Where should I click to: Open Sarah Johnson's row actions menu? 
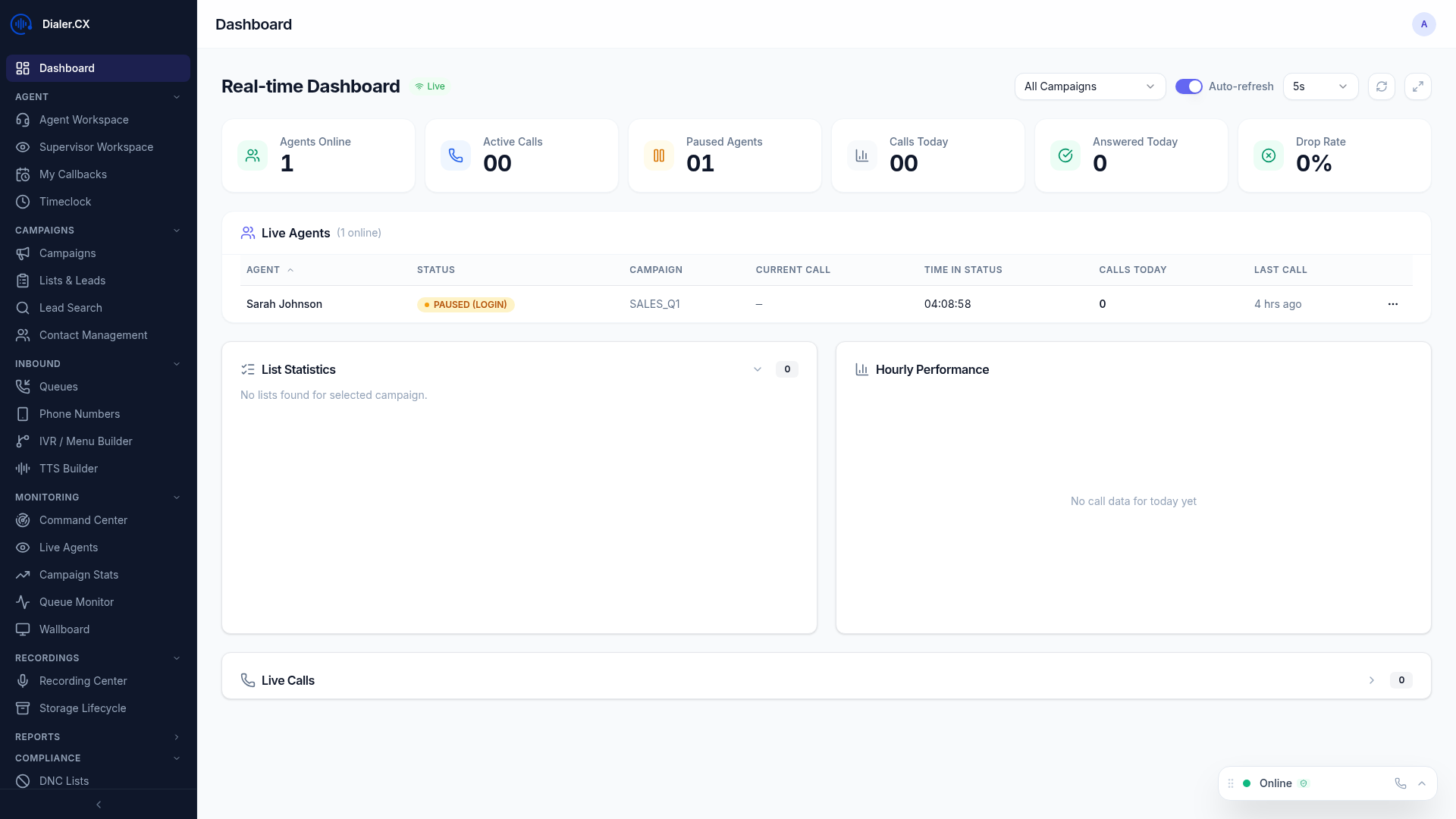click(1392, 304)
